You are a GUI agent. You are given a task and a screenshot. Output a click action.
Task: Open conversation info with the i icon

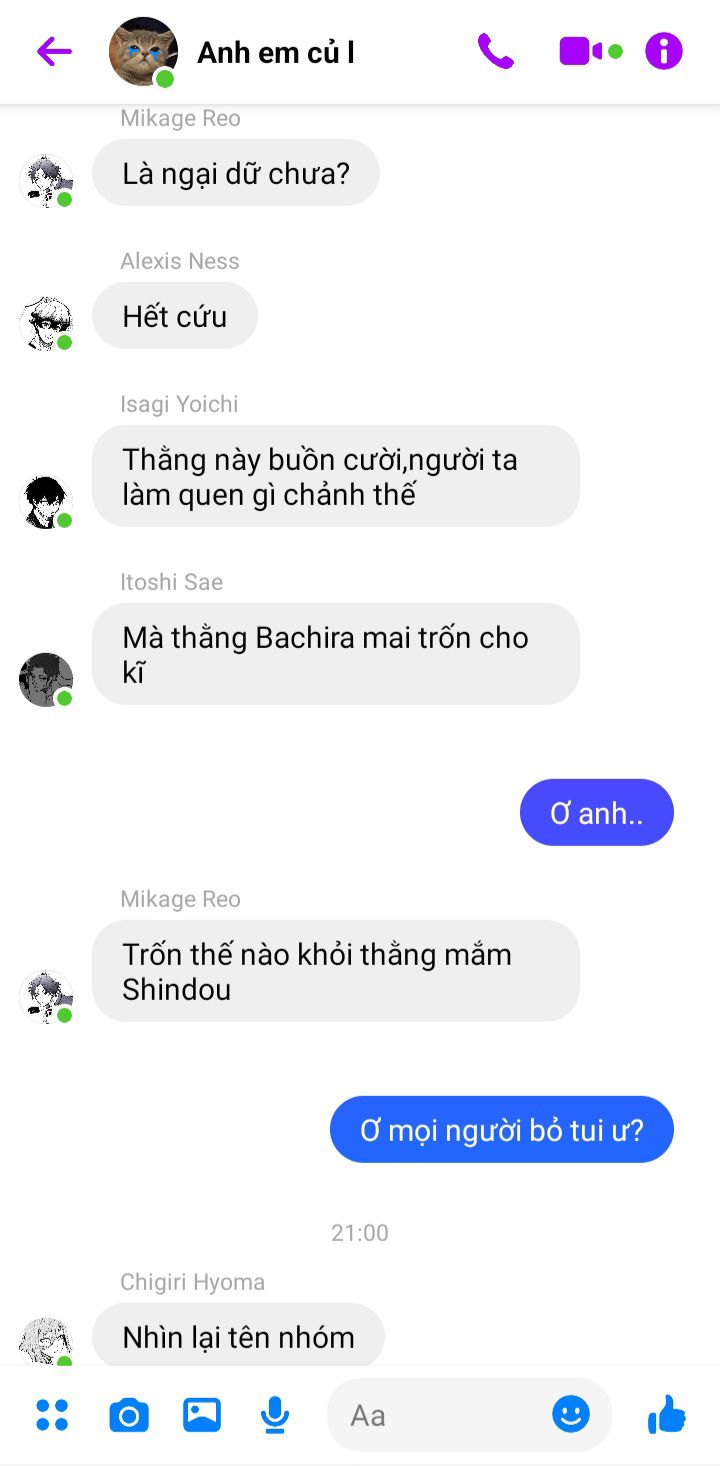[664, 51]
